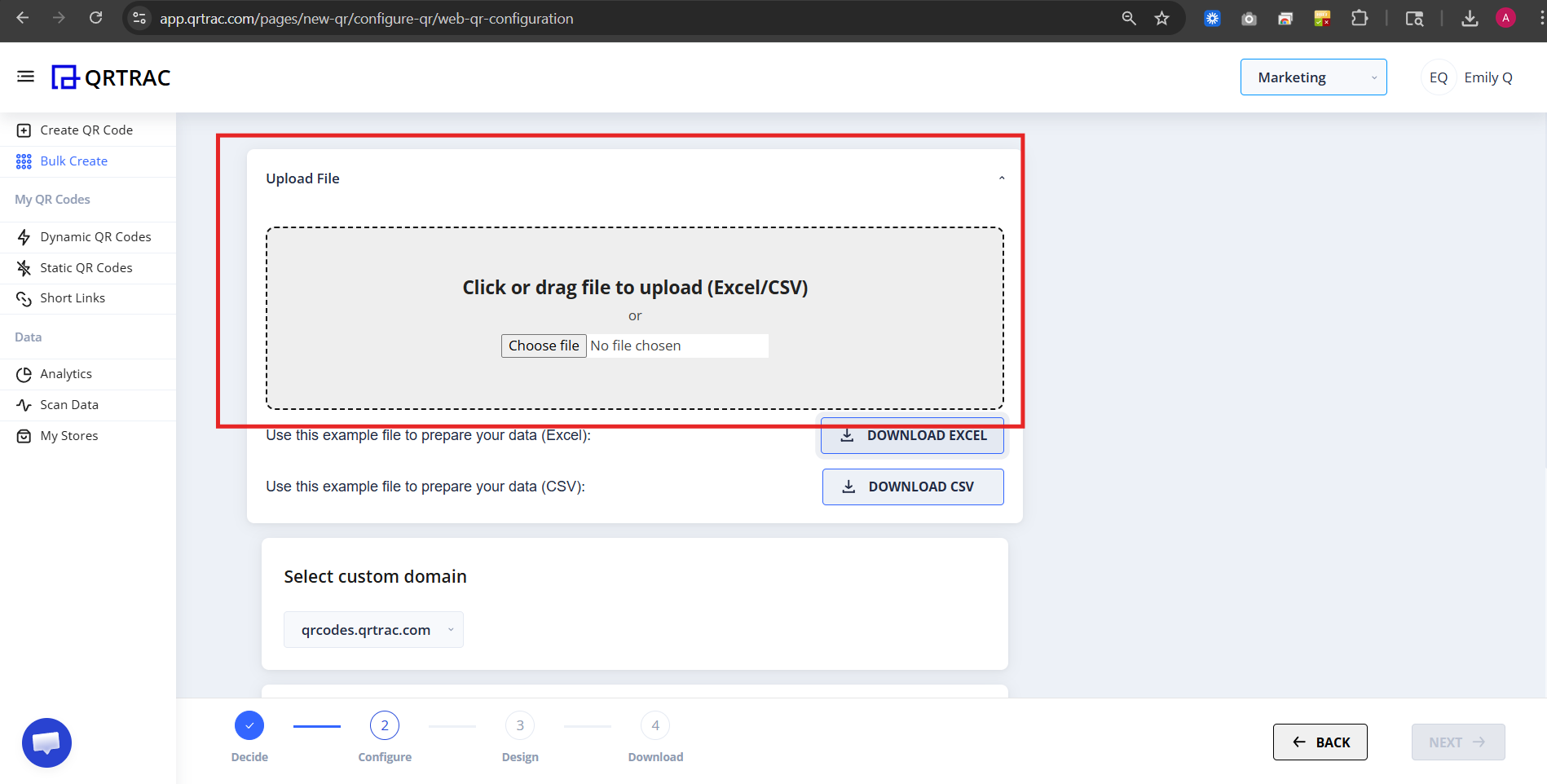The width and height of the screenshot is (1547, 784).
Task: Click the Back button
Action: [x=1320, y=742]
